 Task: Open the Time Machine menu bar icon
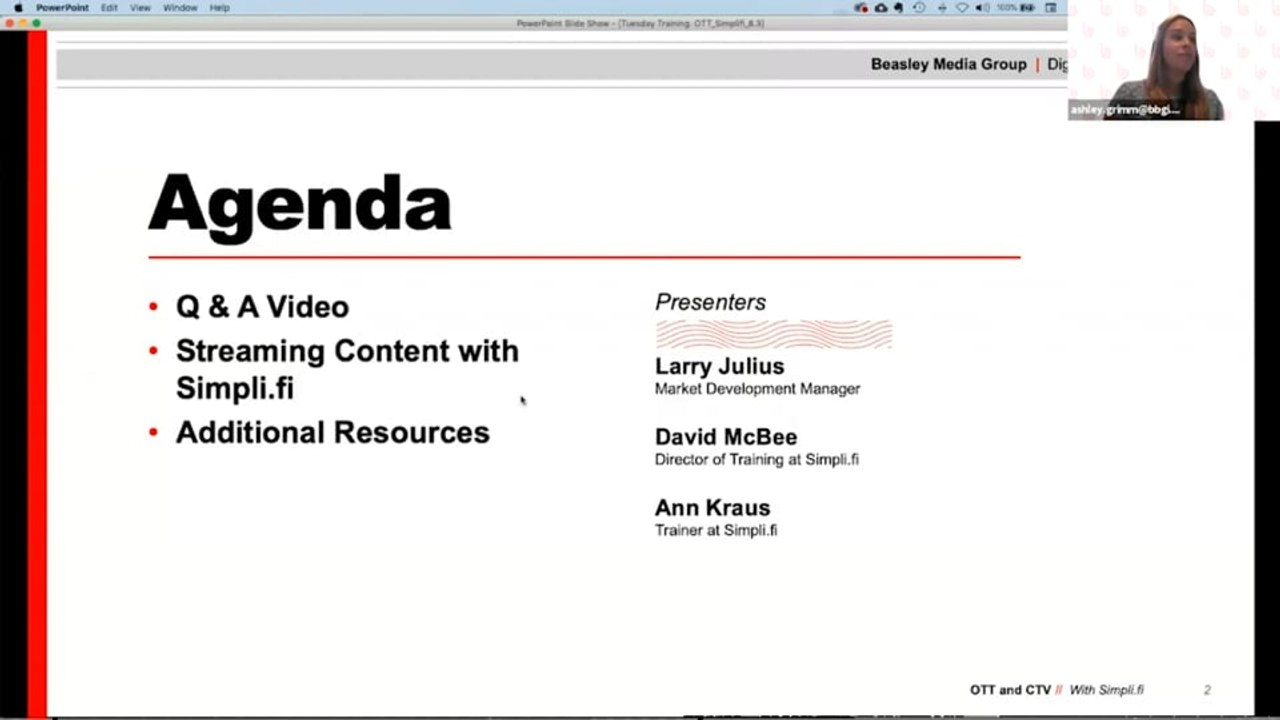pos(919,7)
